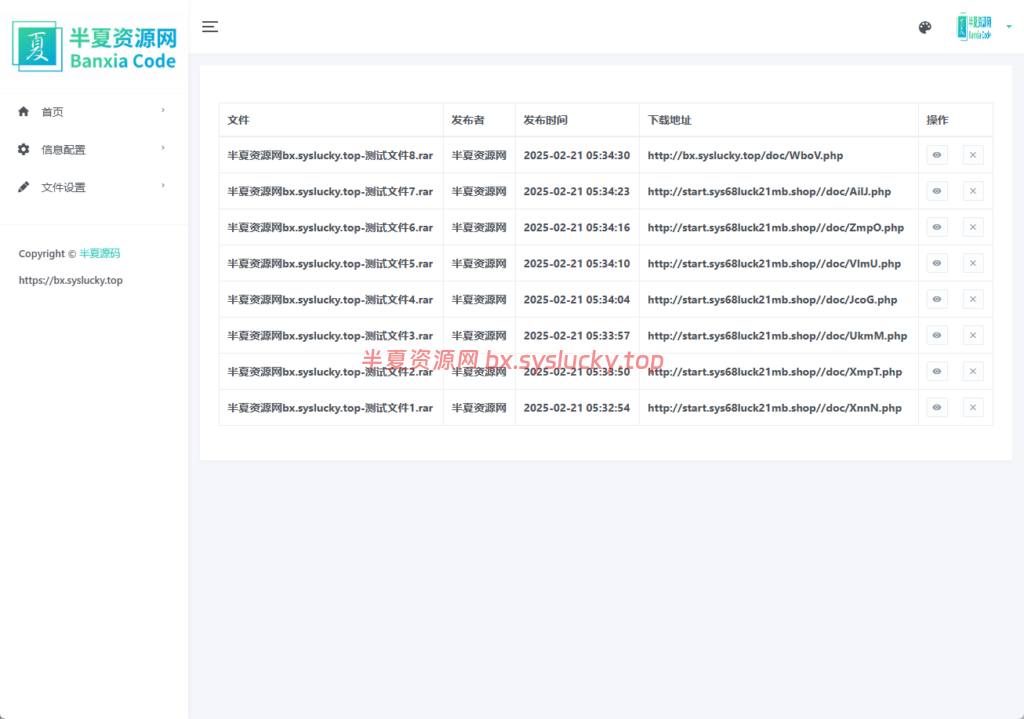1024x719 pixels.
Task: Delete file 测试文件1.rar with X icon
Action: tap(973, 407)
